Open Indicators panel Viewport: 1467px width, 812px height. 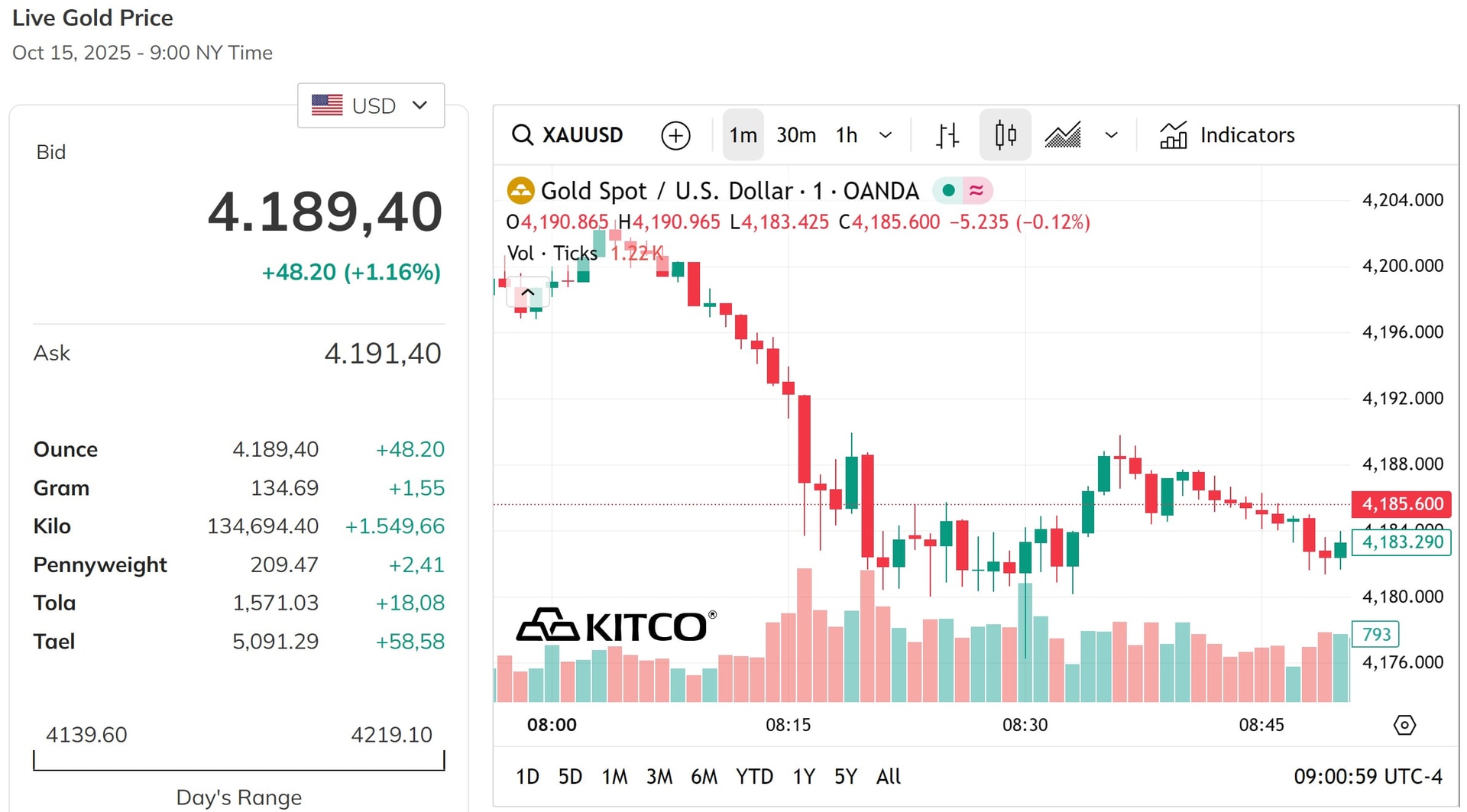coord(1226,135)
